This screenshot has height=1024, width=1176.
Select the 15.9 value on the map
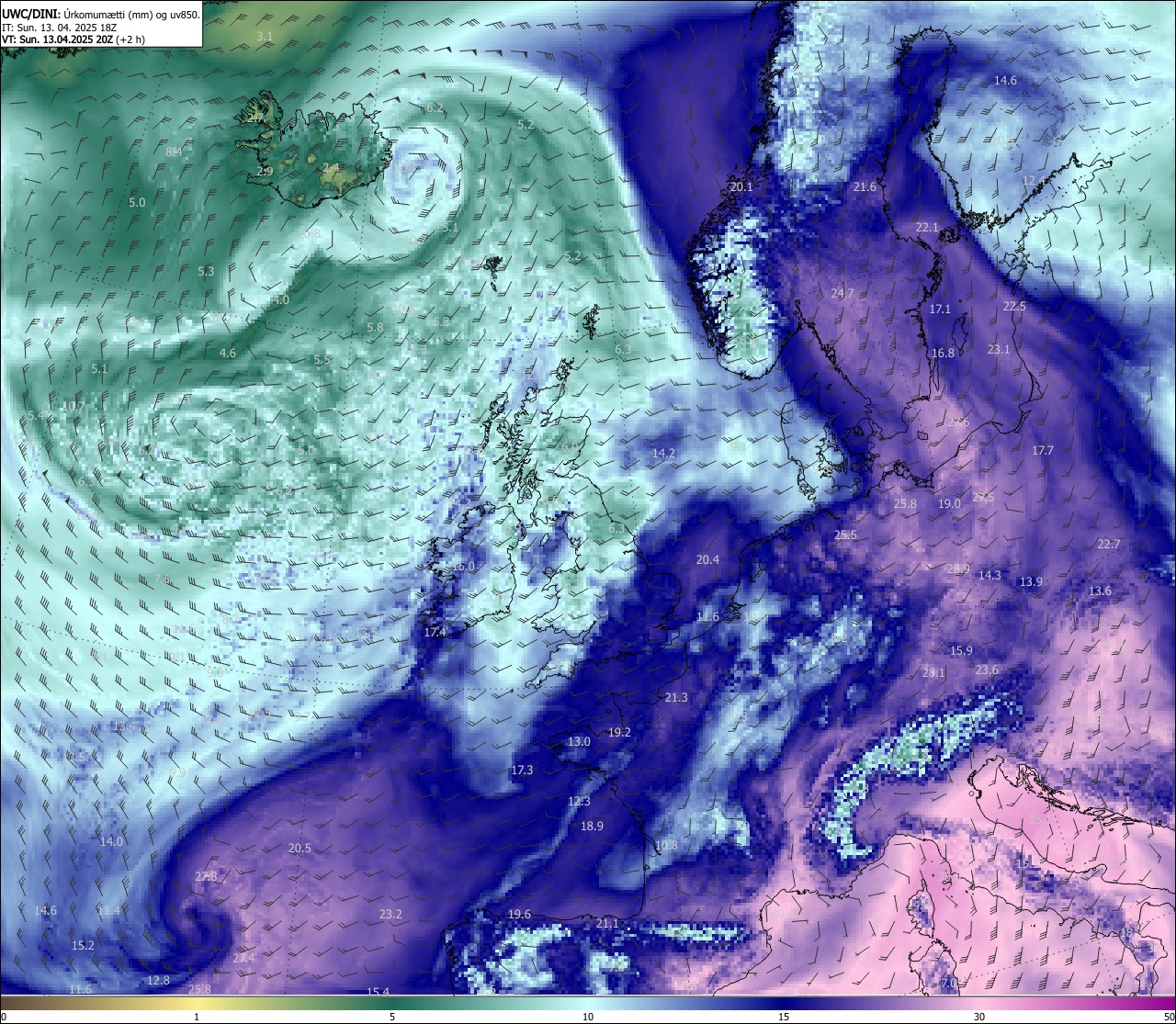961,650
